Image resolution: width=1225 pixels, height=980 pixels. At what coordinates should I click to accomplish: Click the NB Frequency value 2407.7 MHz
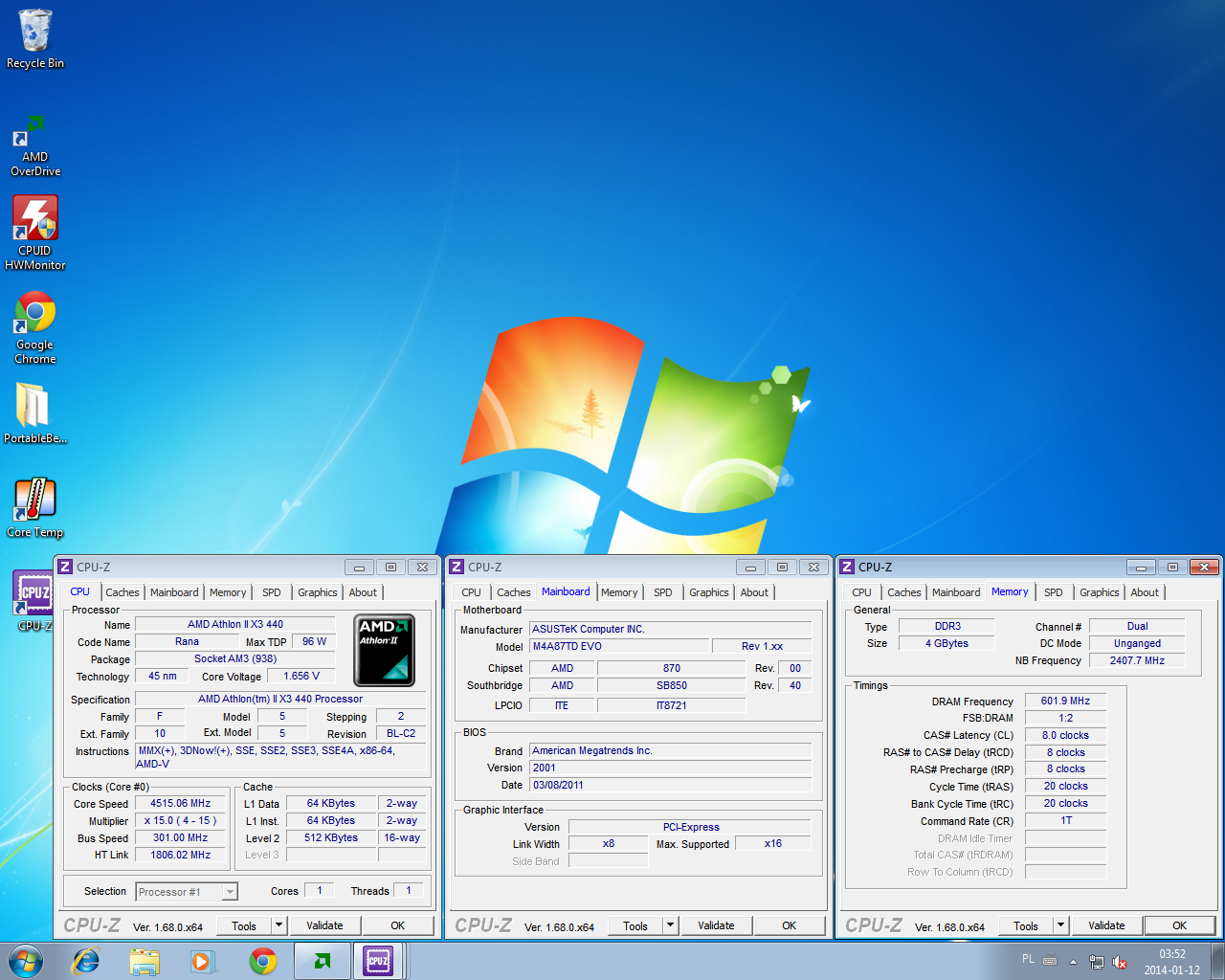[x=1137, y=660]
